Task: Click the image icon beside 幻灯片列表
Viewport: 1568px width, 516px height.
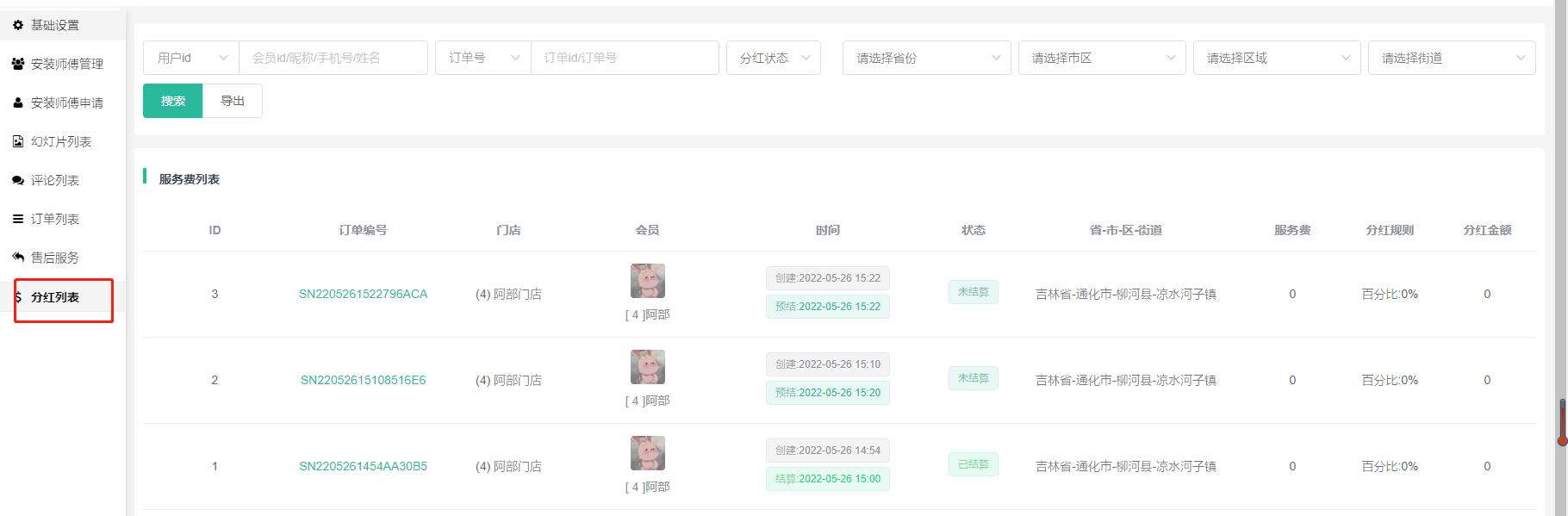Action: (x=18, y=141)
